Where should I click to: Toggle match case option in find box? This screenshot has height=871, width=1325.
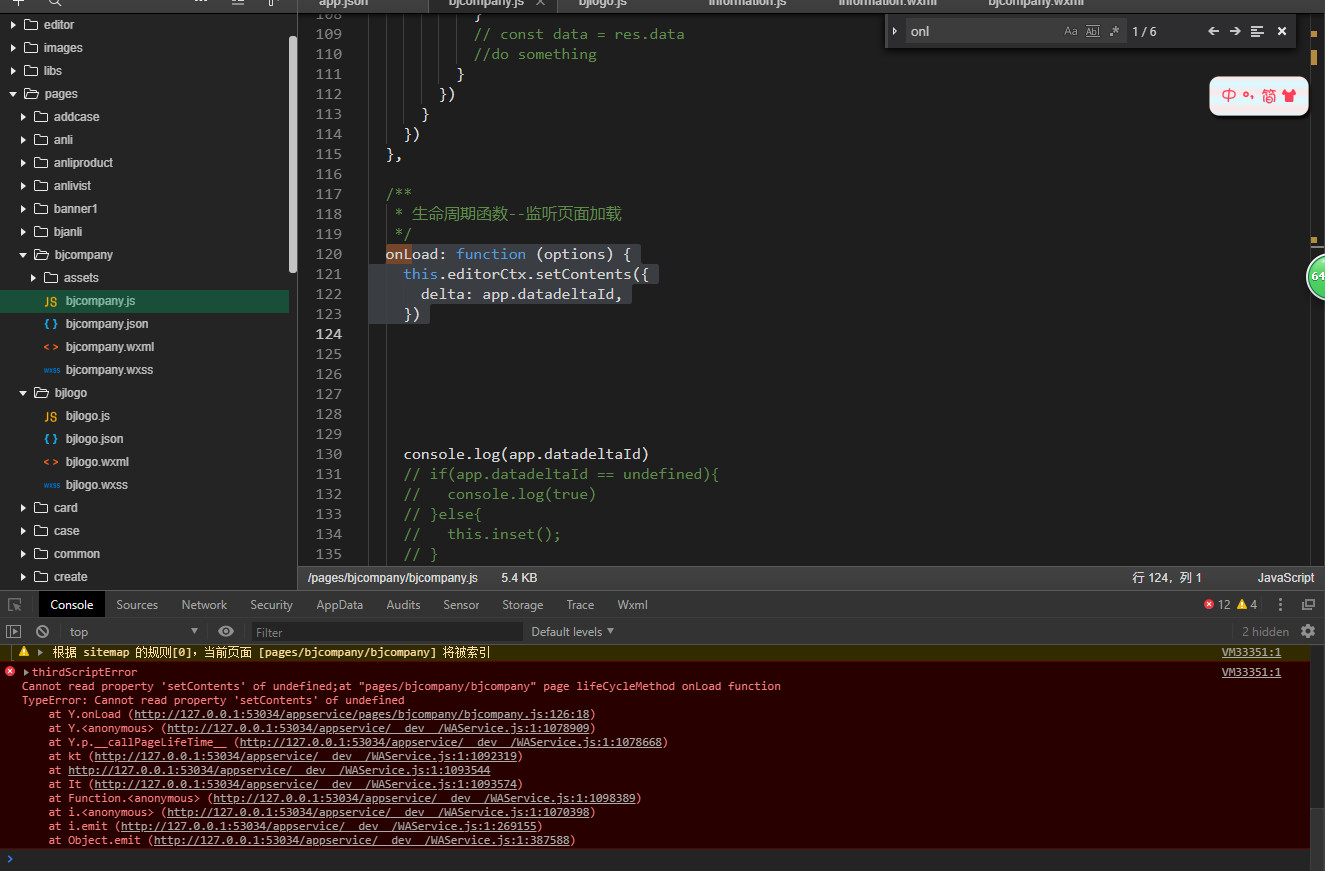1070,31
